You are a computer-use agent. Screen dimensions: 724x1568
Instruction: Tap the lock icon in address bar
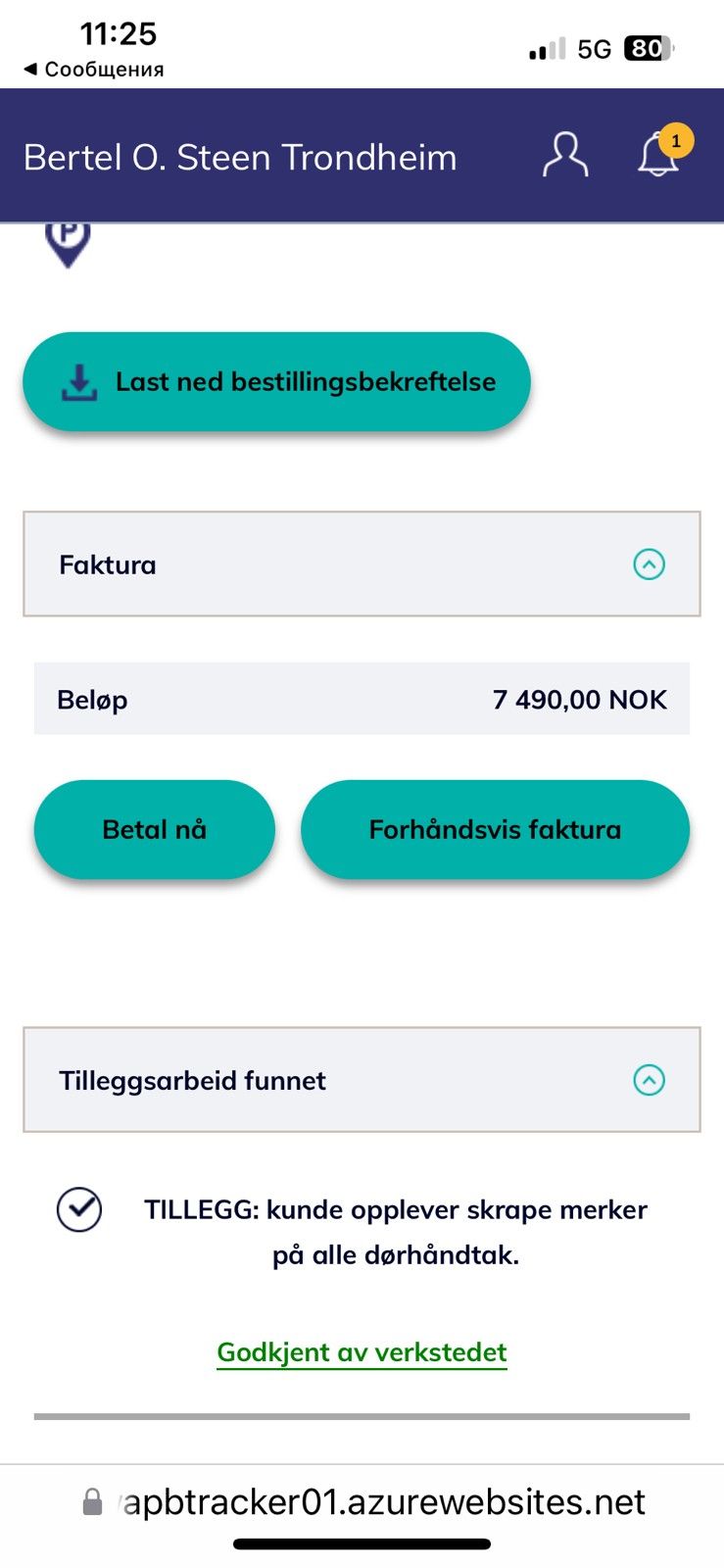92,1501
